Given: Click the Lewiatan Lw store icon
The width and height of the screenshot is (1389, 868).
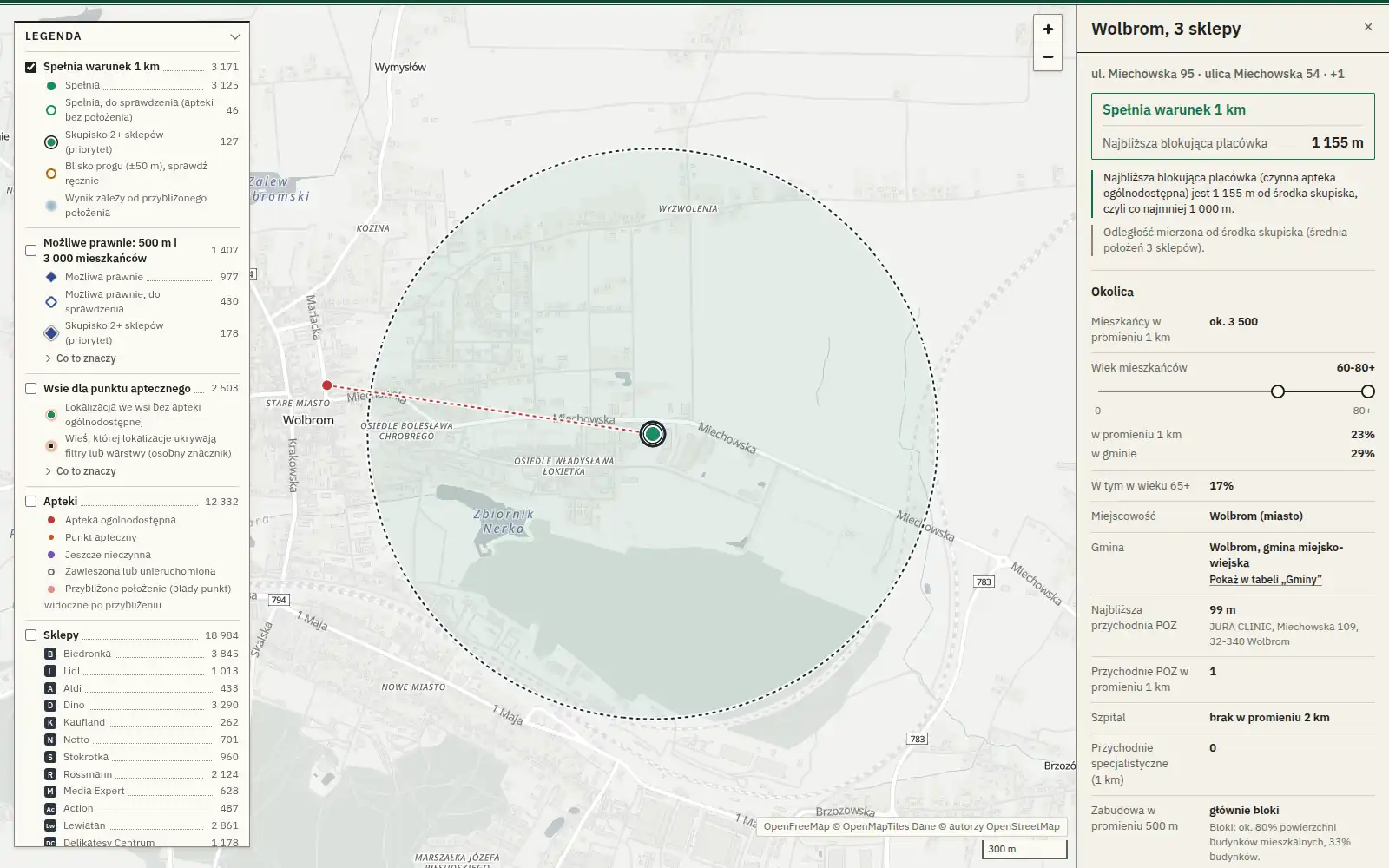Looking at the screenshot, I should click(50, 825).
